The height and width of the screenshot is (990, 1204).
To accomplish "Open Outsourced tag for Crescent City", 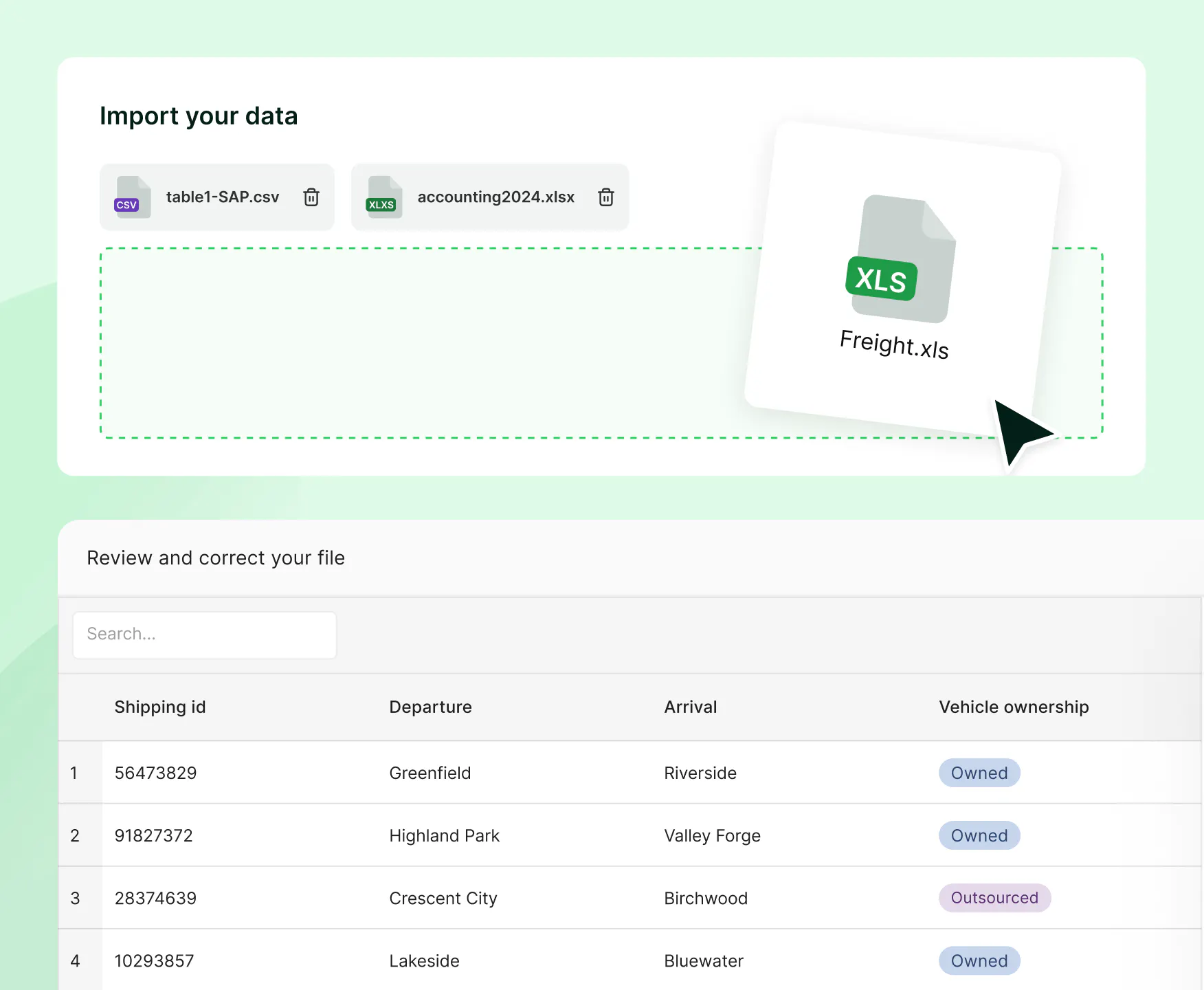I will (994, 898).
